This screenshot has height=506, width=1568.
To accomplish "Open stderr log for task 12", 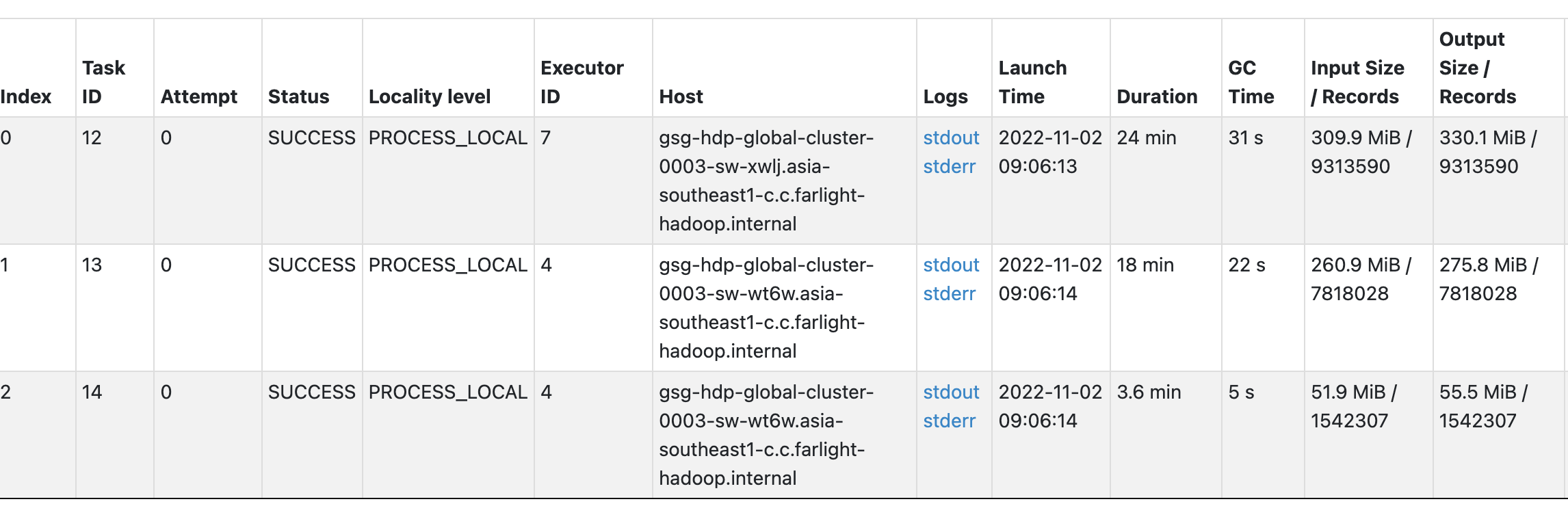I will pyautogui.click(x=950, y=166).
